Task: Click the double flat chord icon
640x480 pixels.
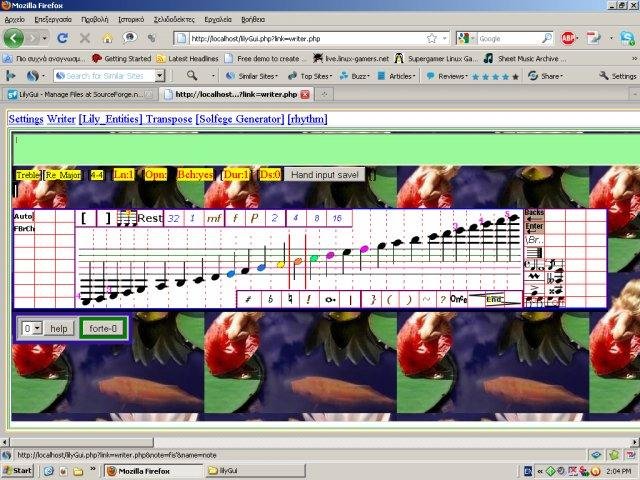Action: 555,278
